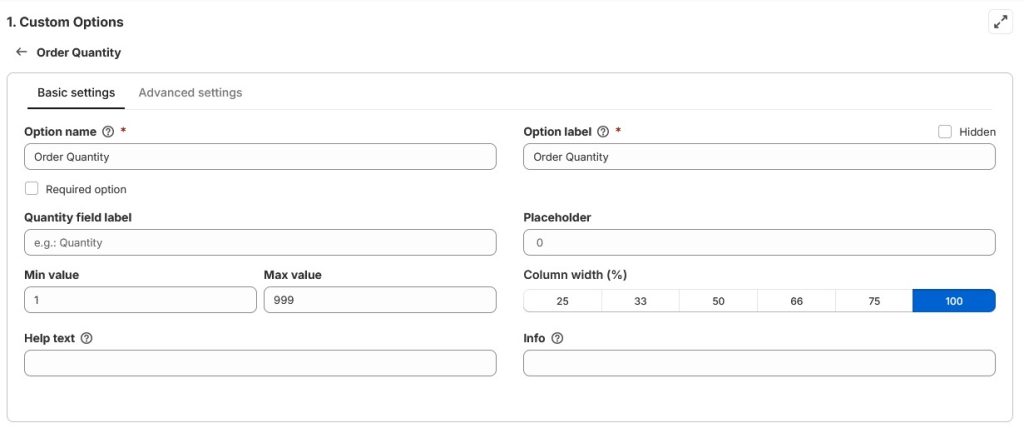Click the Help text question mark icon

[x=86, y=338]
